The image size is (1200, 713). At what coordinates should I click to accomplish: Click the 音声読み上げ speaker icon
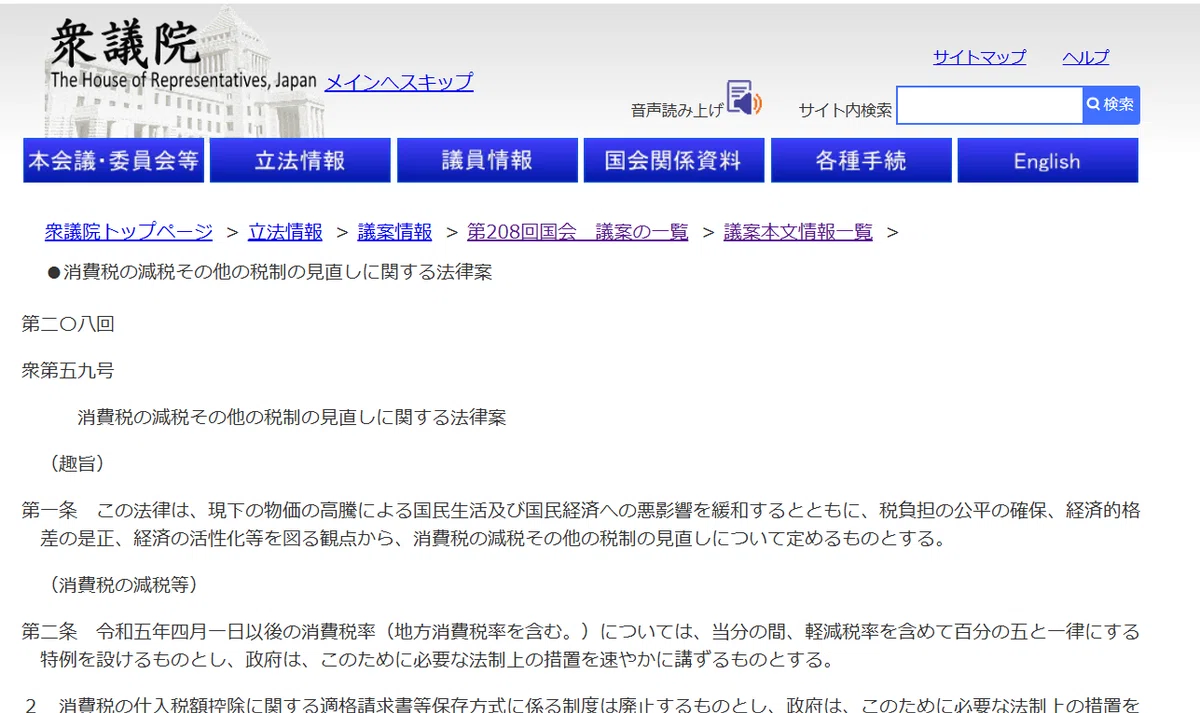[744, 98]
